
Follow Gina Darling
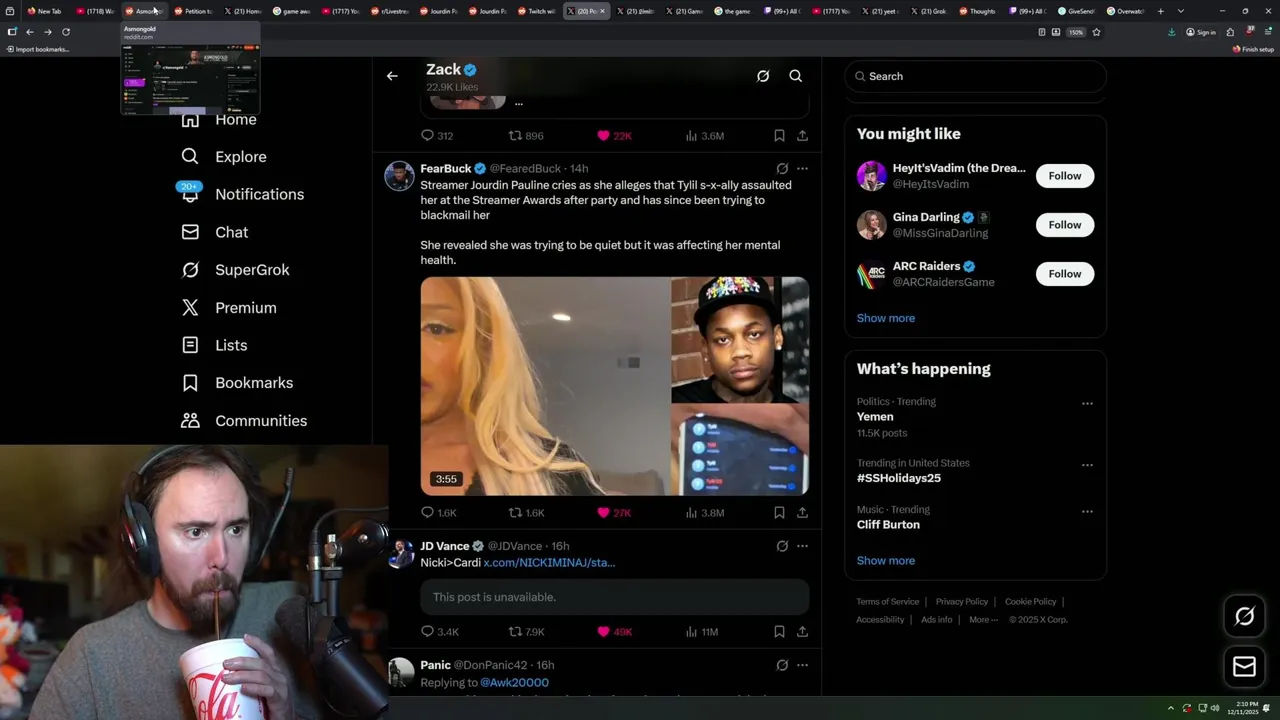point(1065,225)
